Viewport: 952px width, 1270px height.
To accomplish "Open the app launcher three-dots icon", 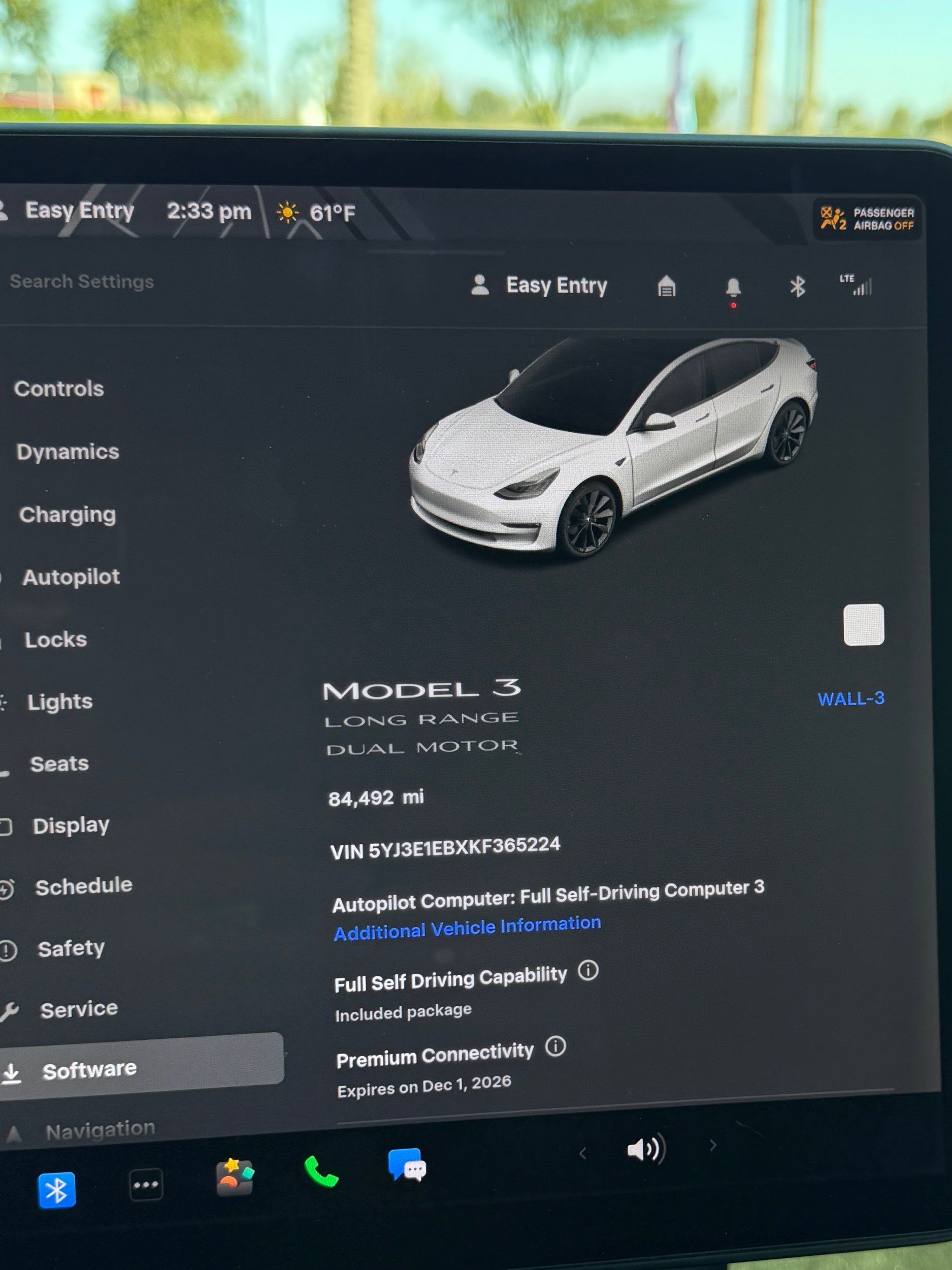I will coord(146,1185).
